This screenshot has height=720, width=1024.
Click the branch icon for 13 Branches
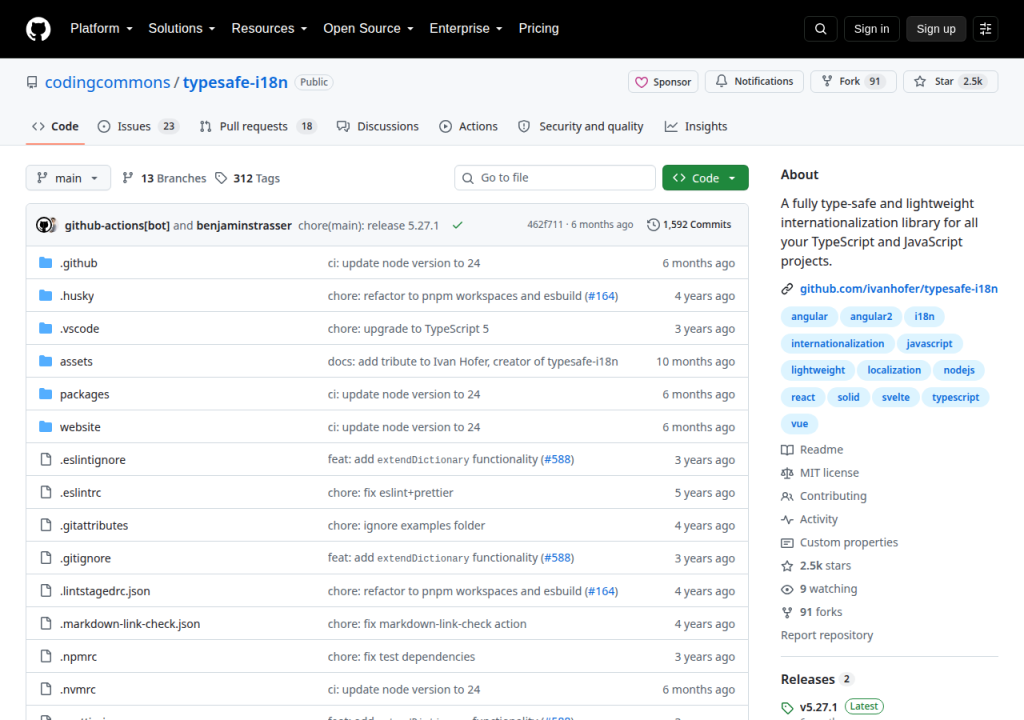point(128,178)
